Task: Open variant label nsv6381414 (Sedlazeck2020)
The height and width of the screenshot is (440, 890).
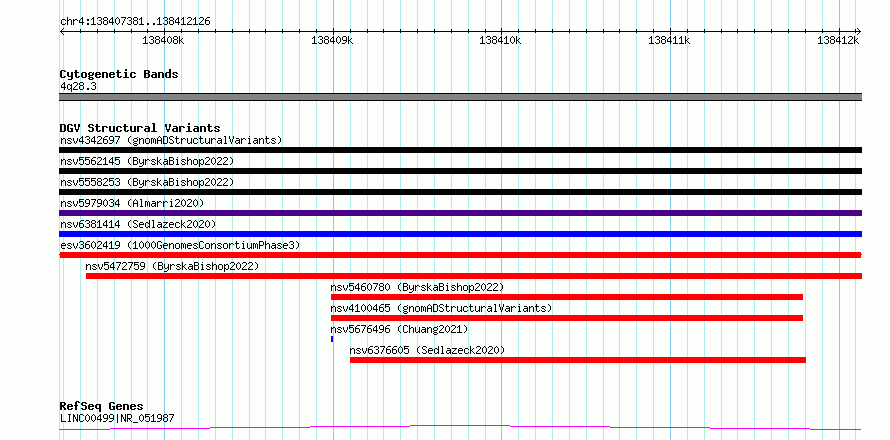Action: click(x=138, y=224)
